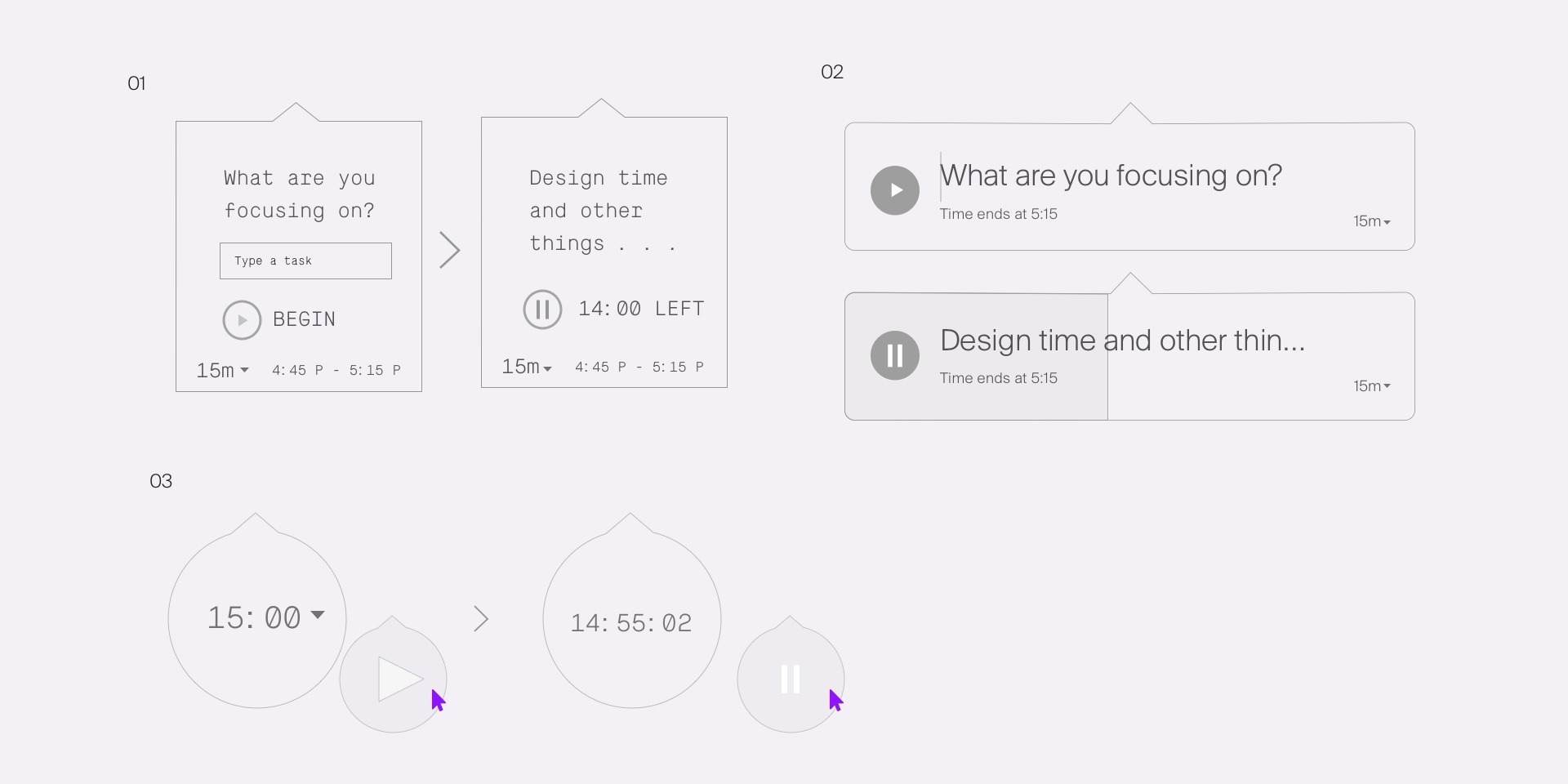Click the shaded progress area of the Design time bar
Image resolution: width=1568 pixels, height=784 pixels.
click(977, 357)
